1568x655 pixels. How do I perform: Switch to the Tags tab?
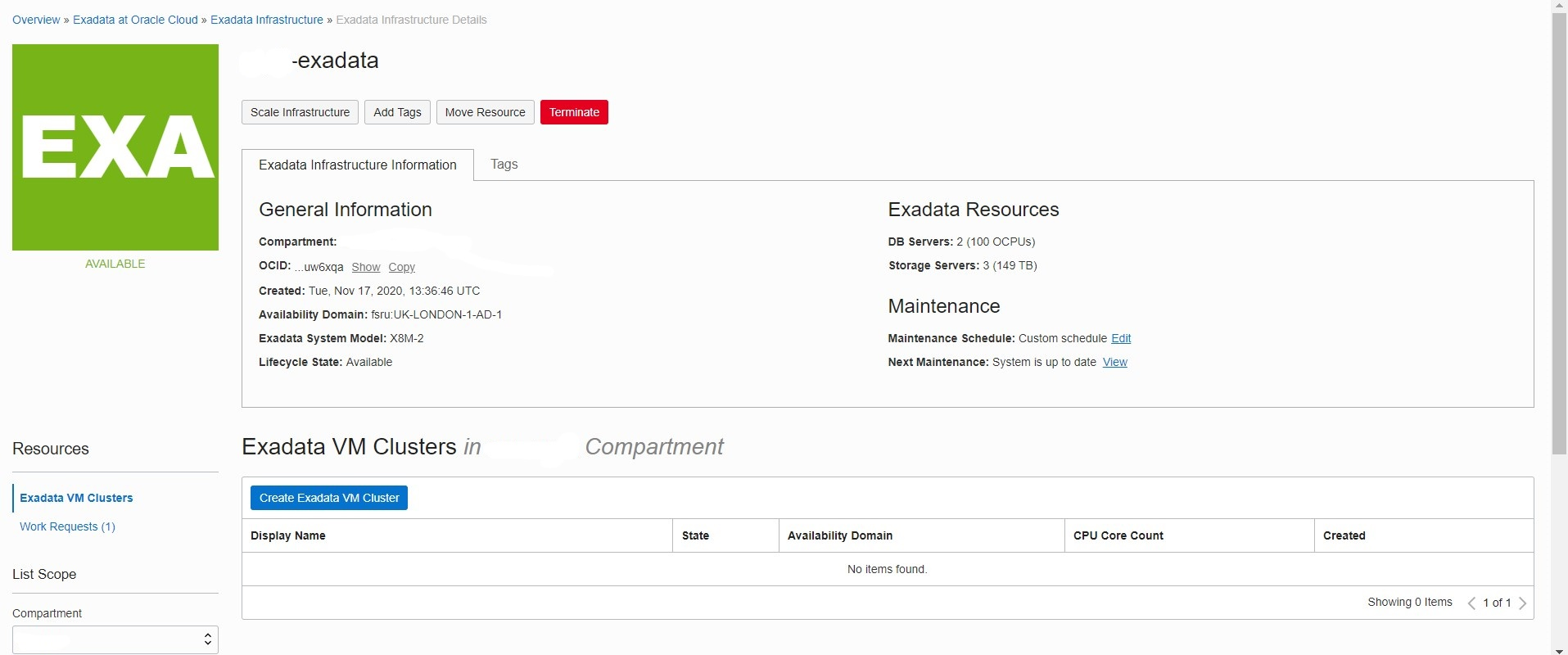click(504, 165)
